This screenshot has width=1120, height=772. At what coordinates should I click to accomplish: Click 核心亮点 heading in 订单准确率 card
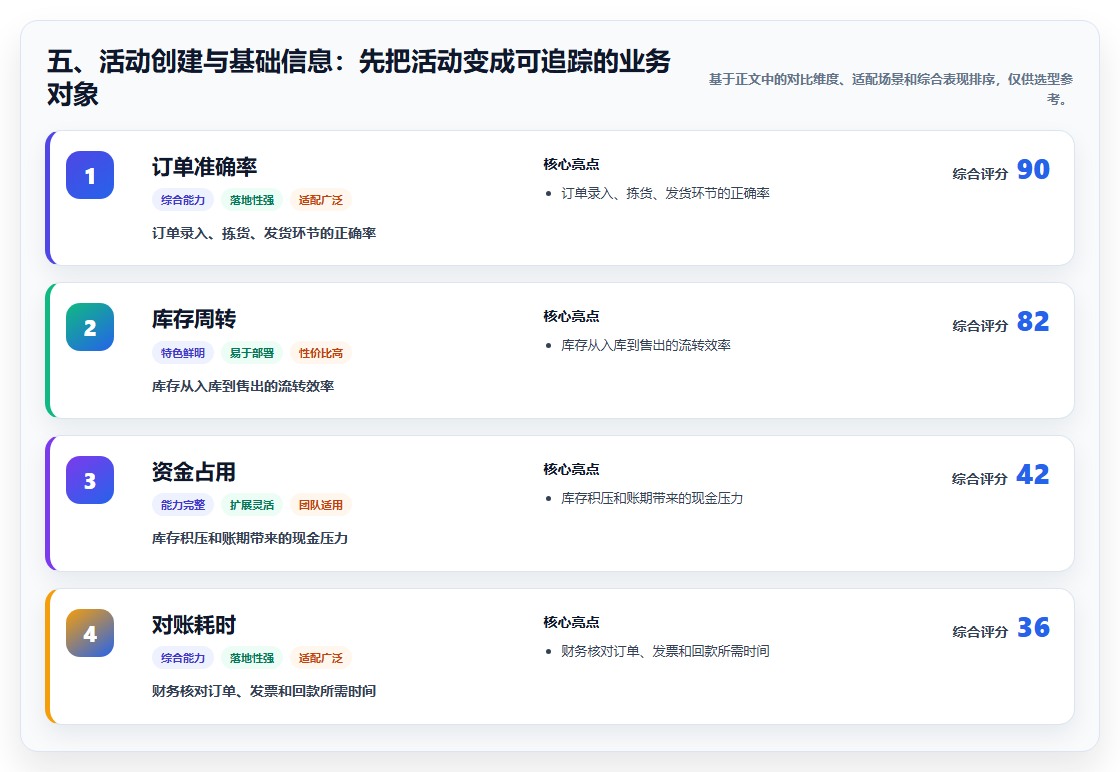pos(571,164)
